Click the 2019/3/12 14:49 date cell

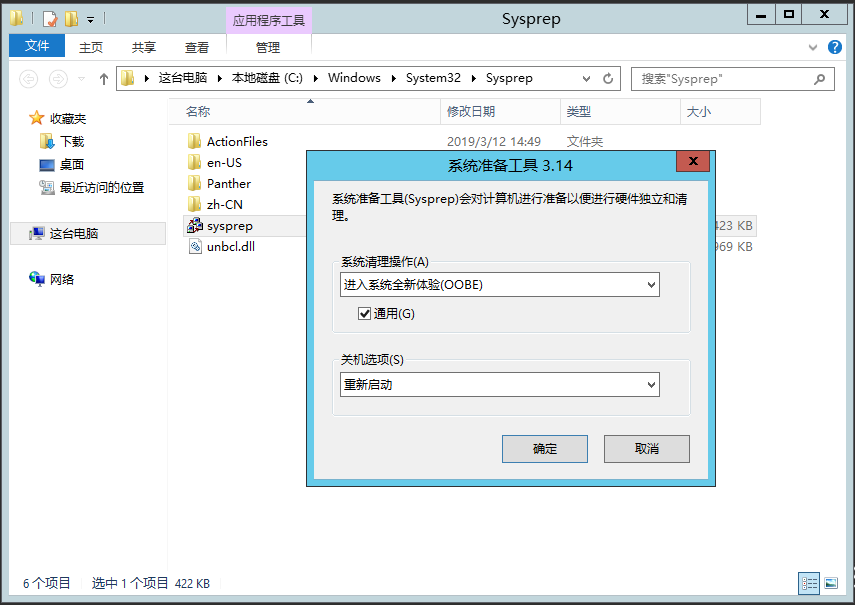pyautogui.click(x=494, y=142)
